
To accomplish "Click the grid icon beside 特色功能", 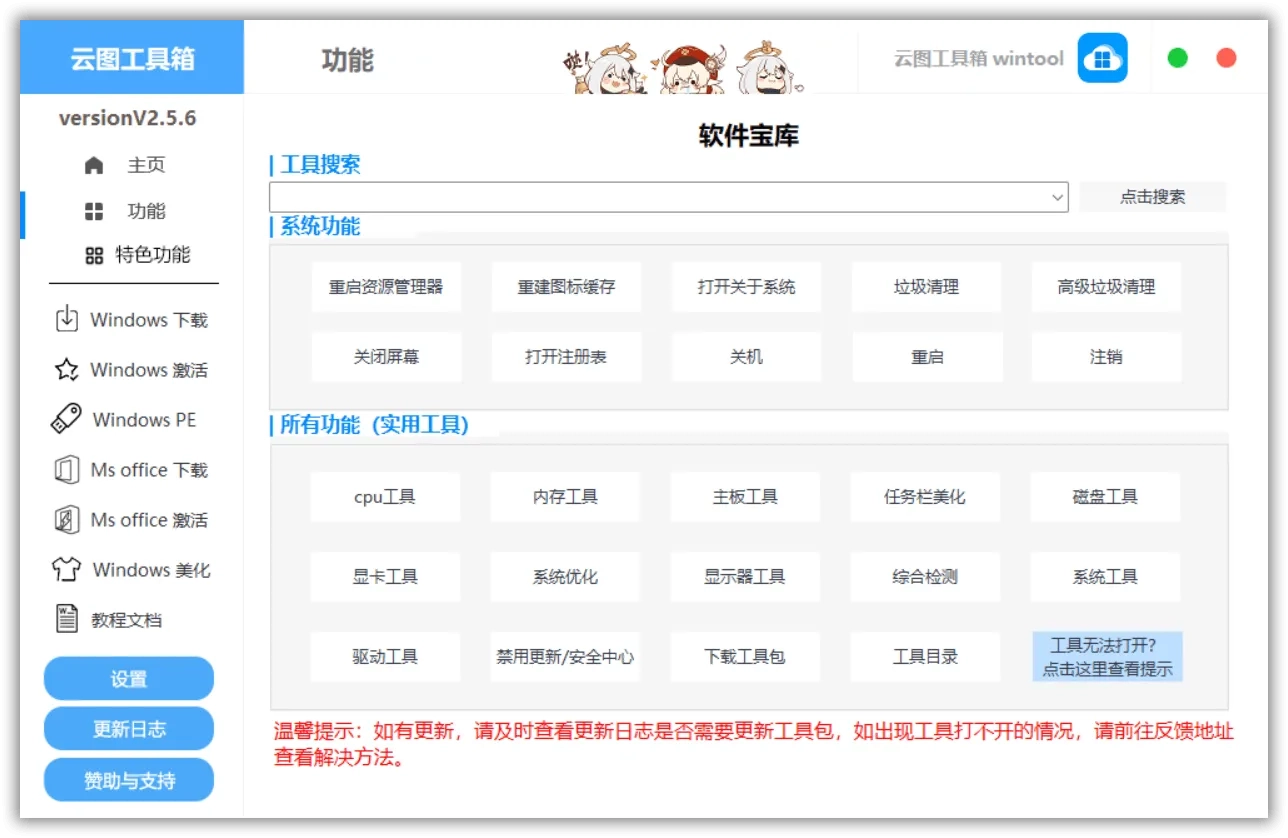I will coord(94,255).
